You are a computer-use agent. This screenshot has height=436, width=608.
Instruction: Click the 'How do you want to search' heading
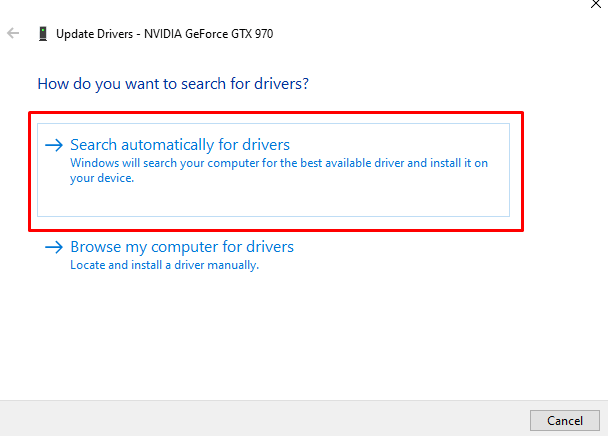click(x=173, y=84)
